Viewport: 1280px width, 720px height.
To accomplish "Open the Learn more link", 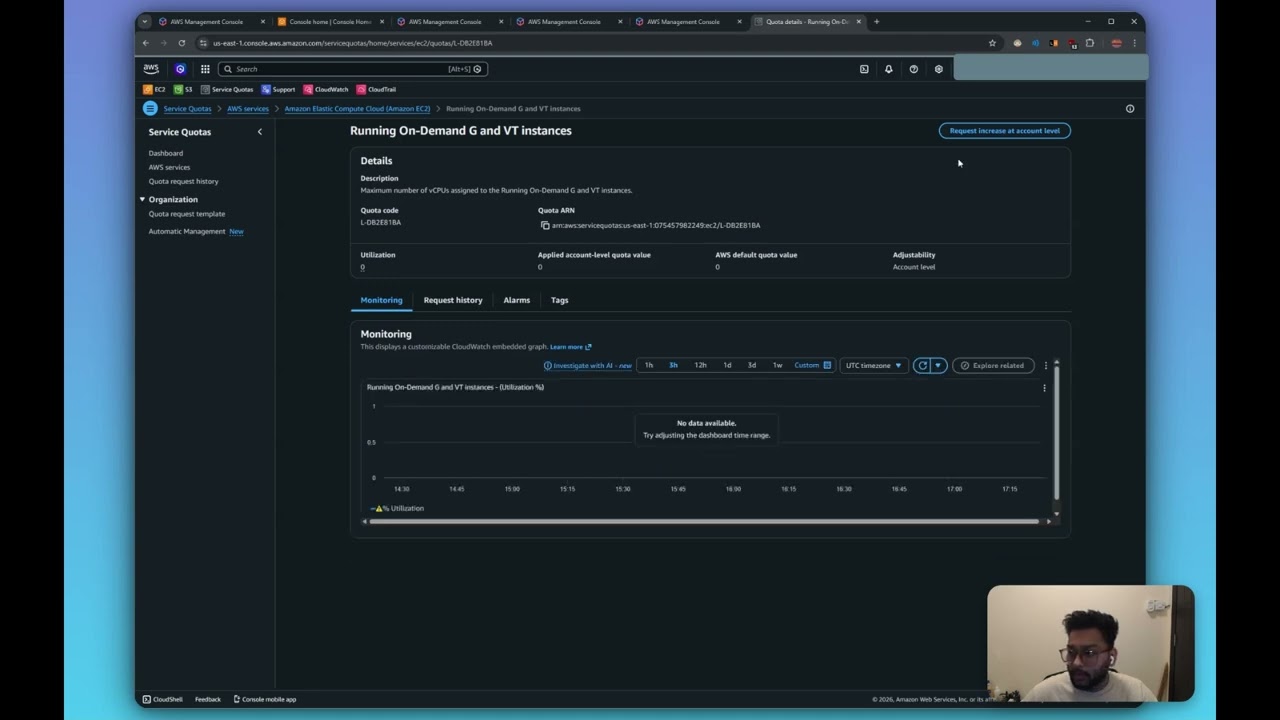I will (570, 347).
